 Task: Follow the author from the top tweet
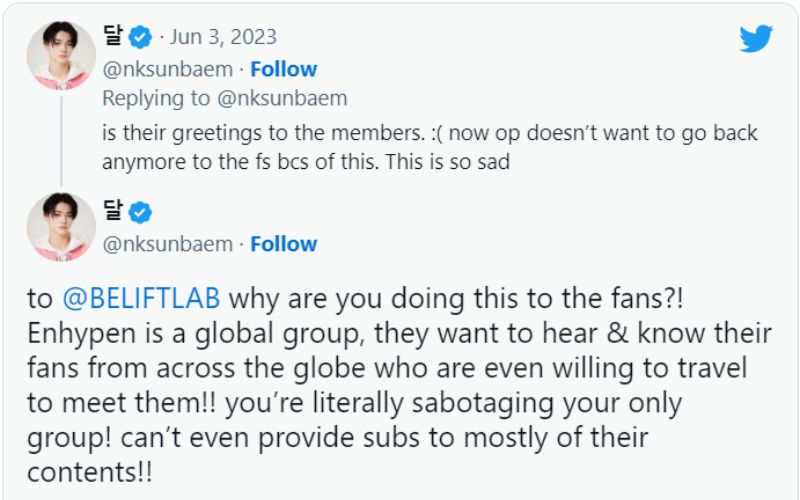pos(283,69)
